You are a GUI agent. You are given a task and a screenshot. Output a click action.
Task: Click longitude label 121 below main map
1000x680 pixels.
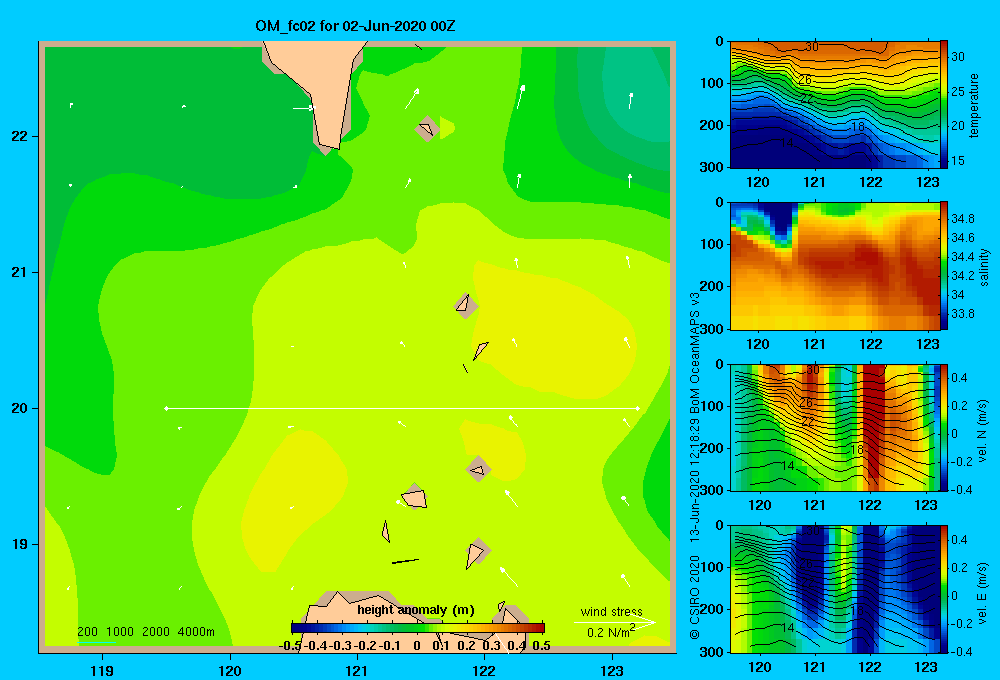tap(357, 670)
